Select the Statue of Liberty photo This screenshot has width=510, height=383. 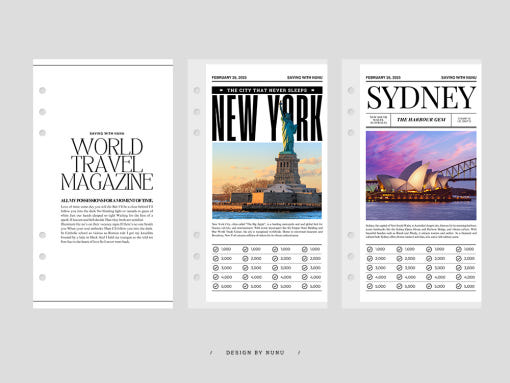pos(267,180)
